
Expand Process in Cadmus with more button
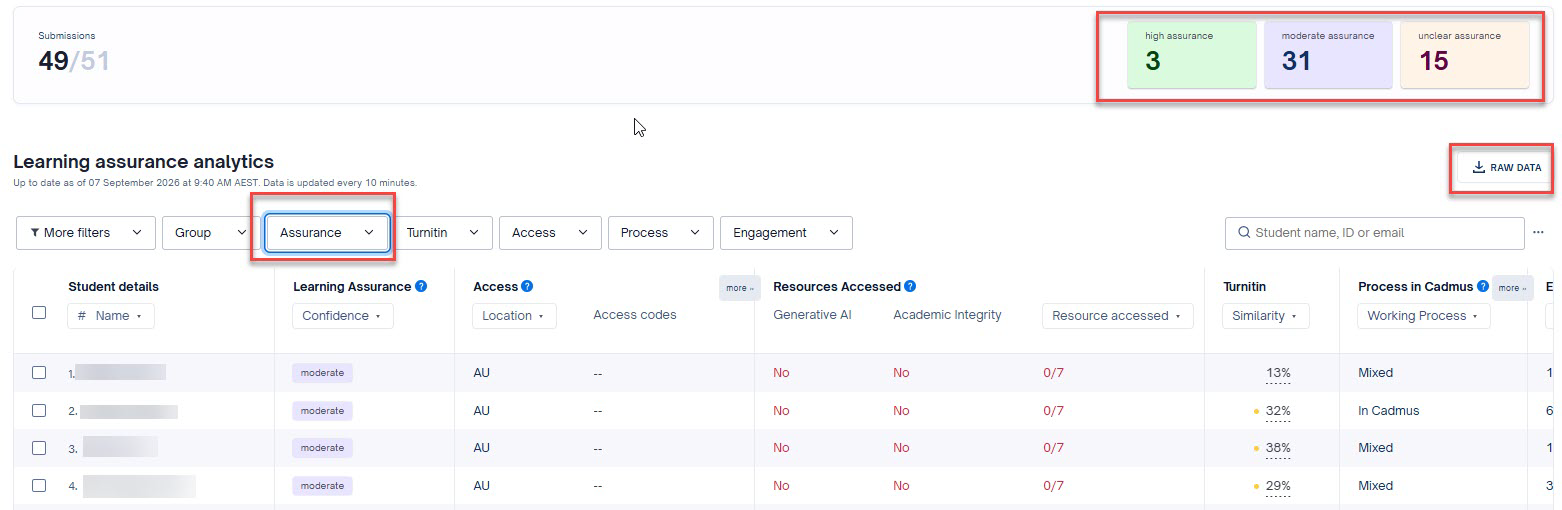click(1512, 288)
